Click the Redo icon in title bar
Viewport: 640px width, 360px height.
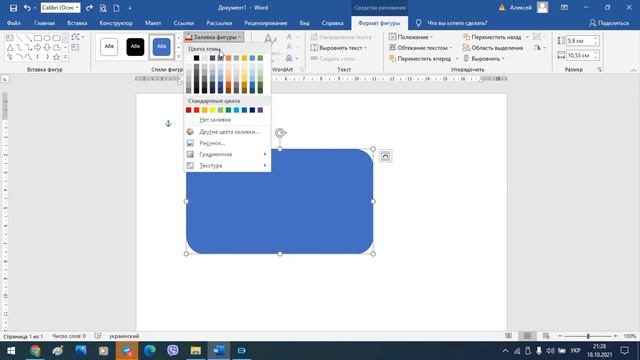(x=89, y=8)
